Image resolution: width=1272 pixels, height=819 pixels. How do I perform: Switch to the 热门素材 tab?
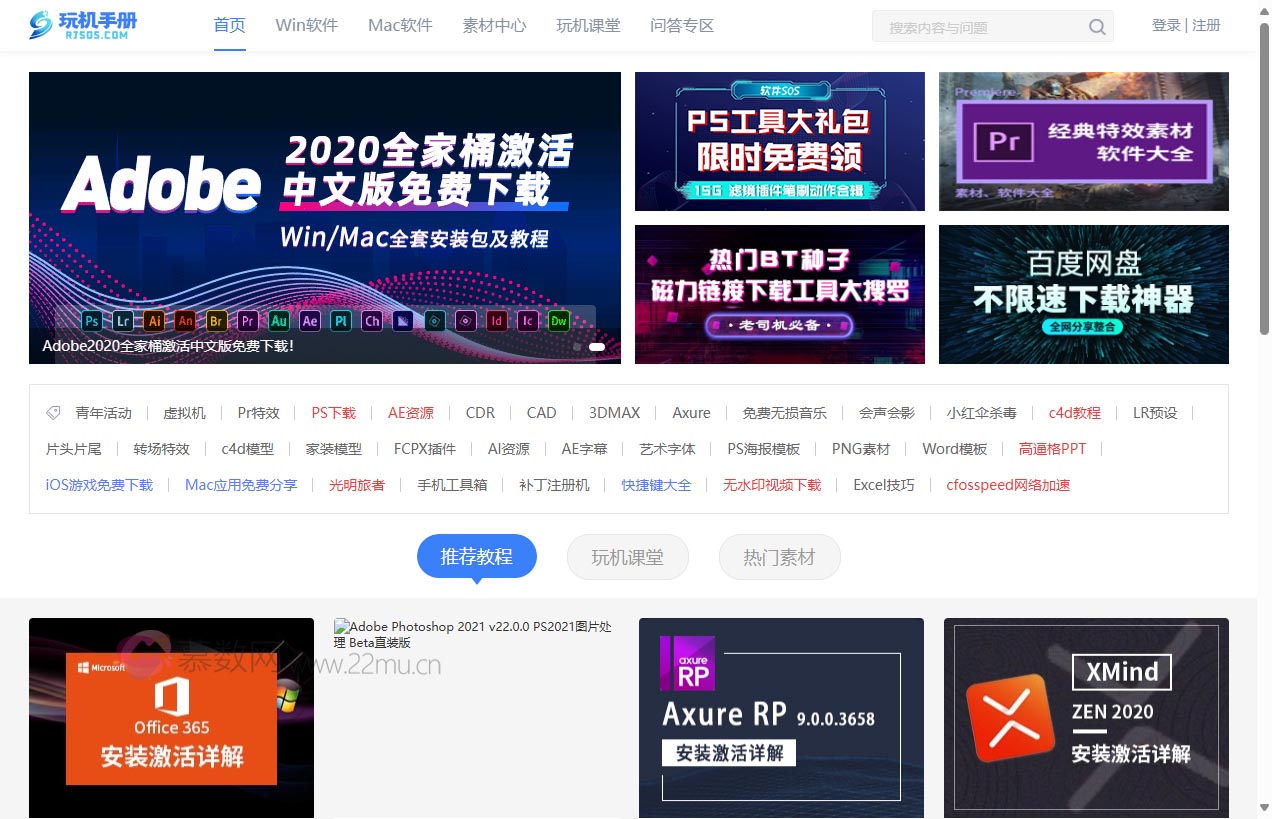point(779,556)
